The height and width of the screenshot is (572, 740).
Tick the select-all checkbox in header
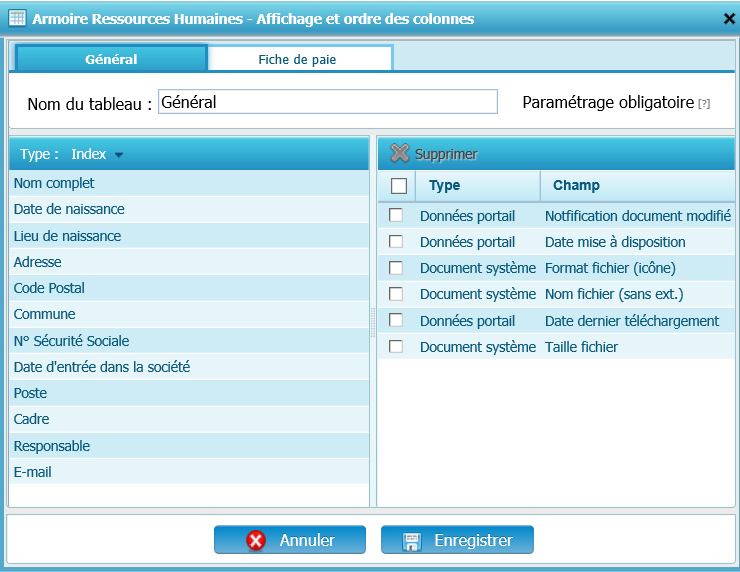(x=399, y=186)
